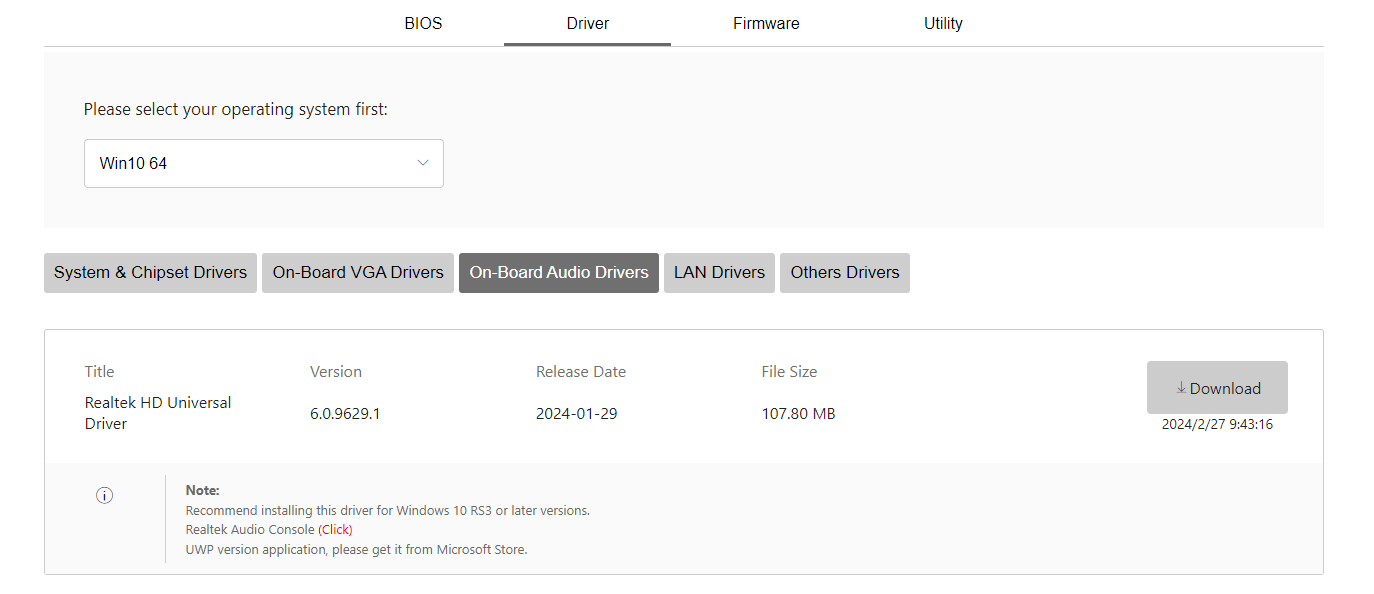Click the info icon beside the Note
This screenshot has width=1374, height=594.
105,495
